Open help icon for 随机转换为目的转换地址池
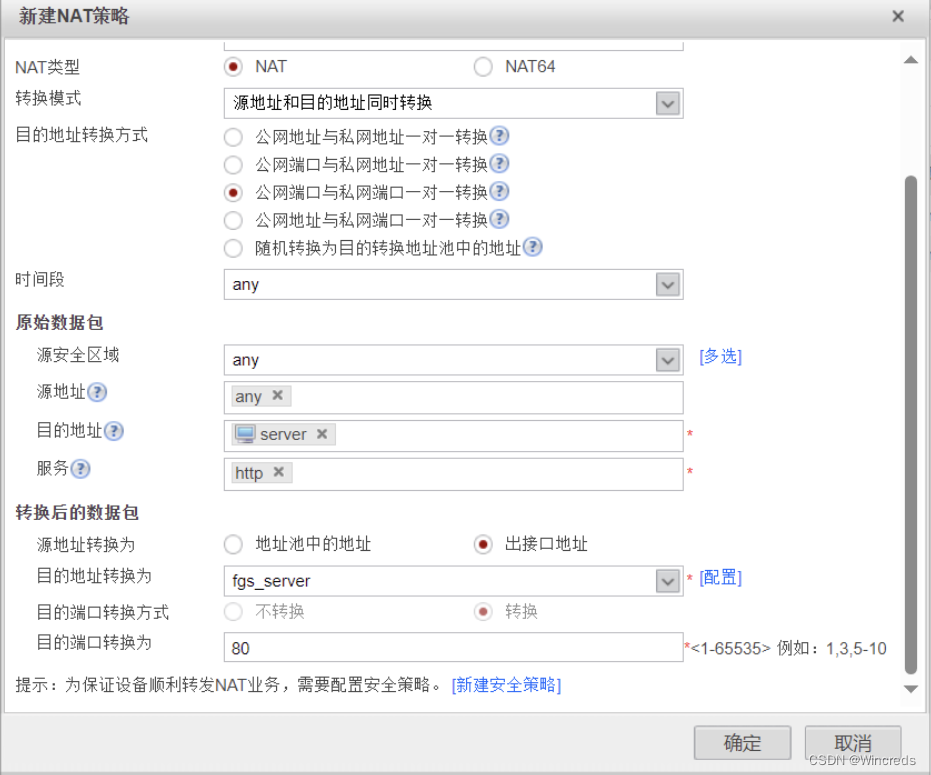This screenshot has height=775, width=931. click(533, 246)
